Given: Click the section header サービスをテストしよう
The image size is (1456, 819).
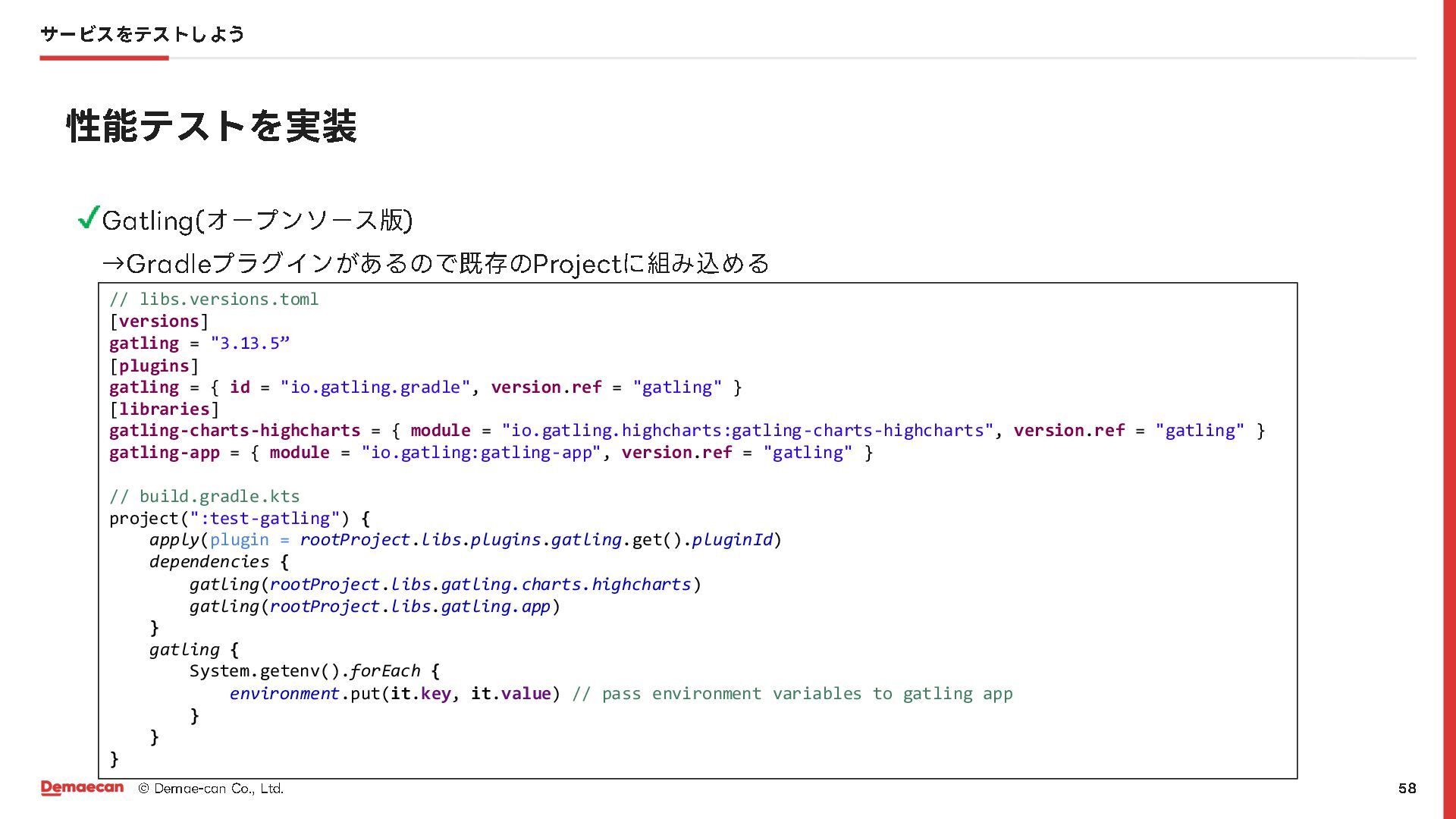Looking at the screenshot, I should [x=142, y=34].
